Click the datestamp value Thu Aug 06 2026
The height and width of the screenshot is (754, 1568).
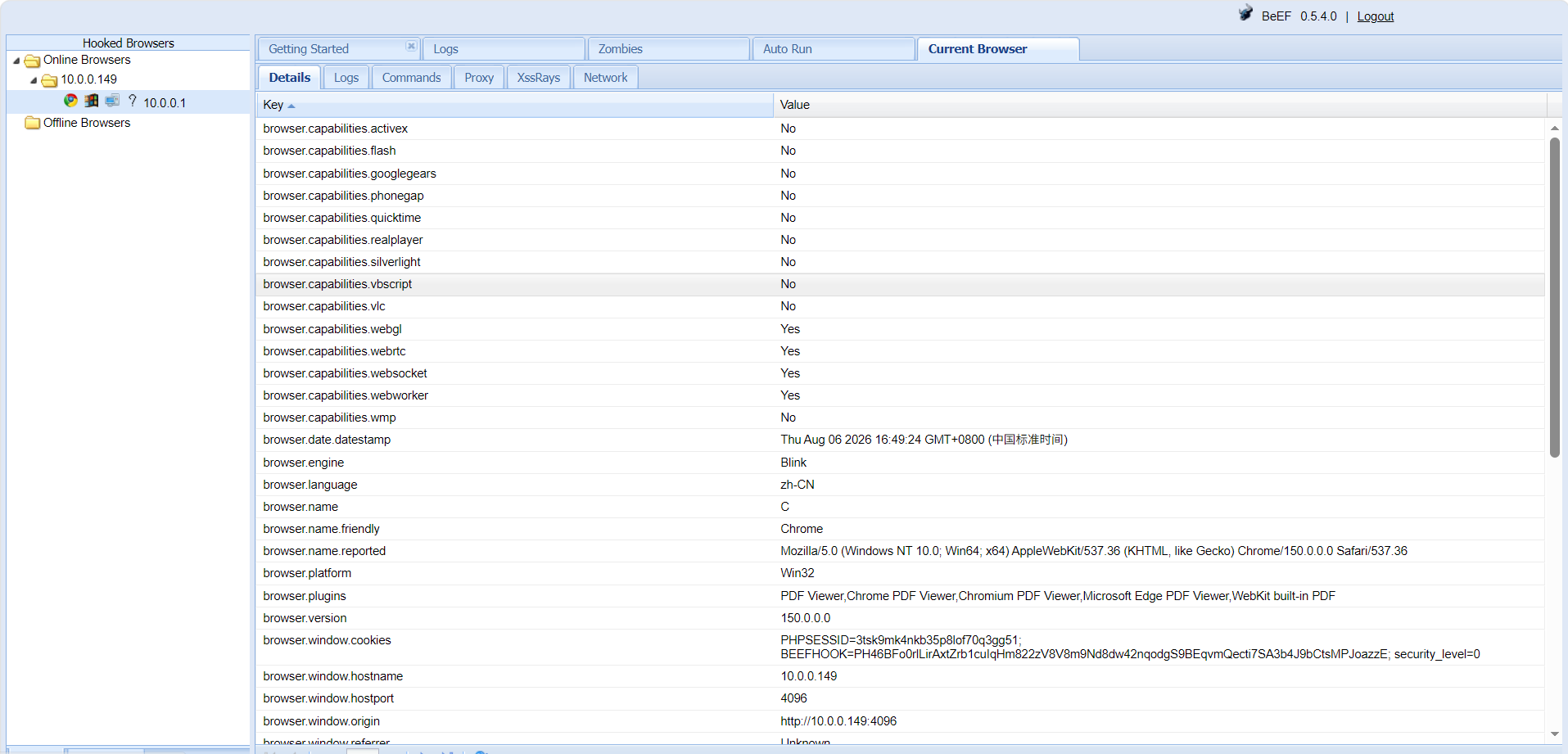coord(924,440)
